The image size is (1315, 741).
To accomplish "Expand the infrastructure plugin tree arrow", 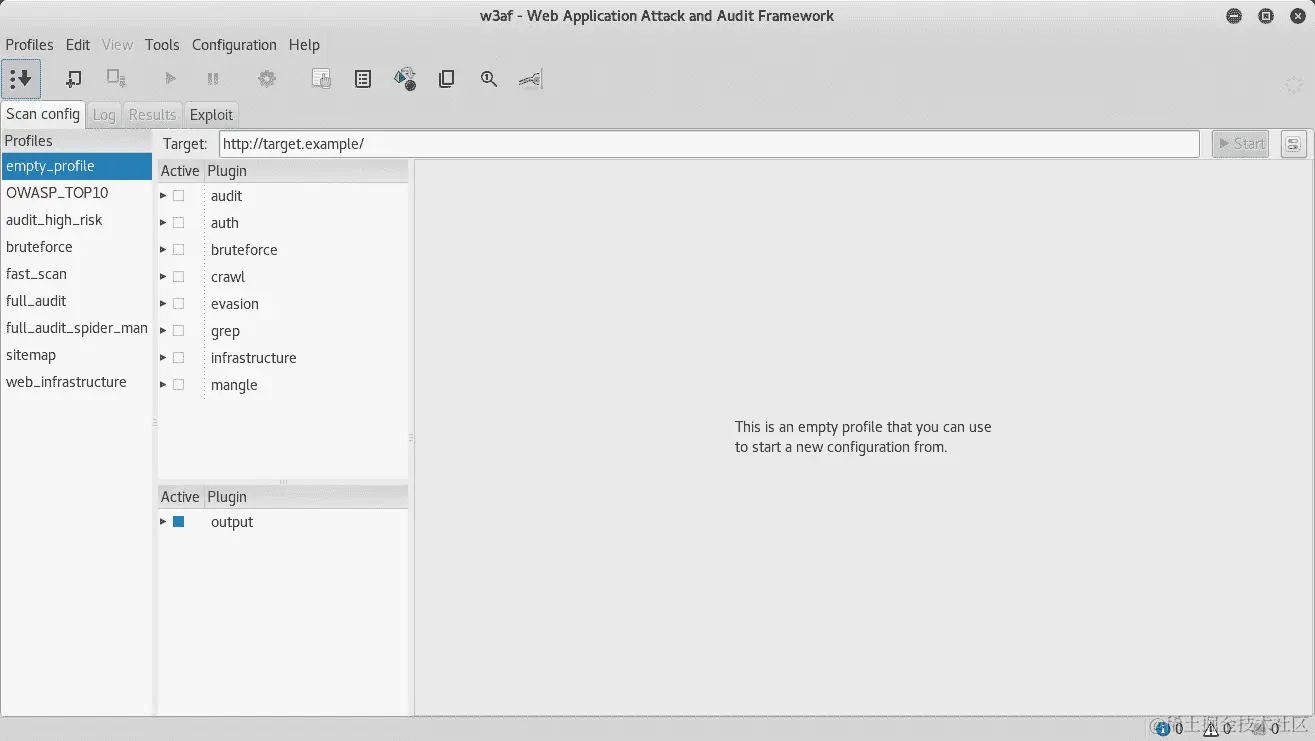I will tap(163, 358).
